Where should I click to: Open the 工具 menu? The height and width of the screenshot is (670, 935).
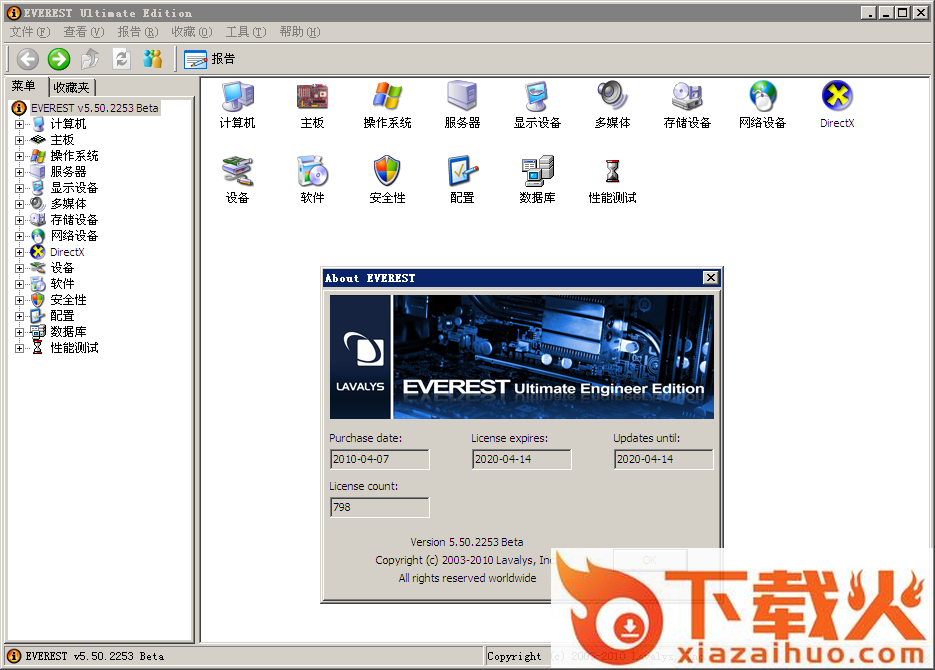[245, 32]
